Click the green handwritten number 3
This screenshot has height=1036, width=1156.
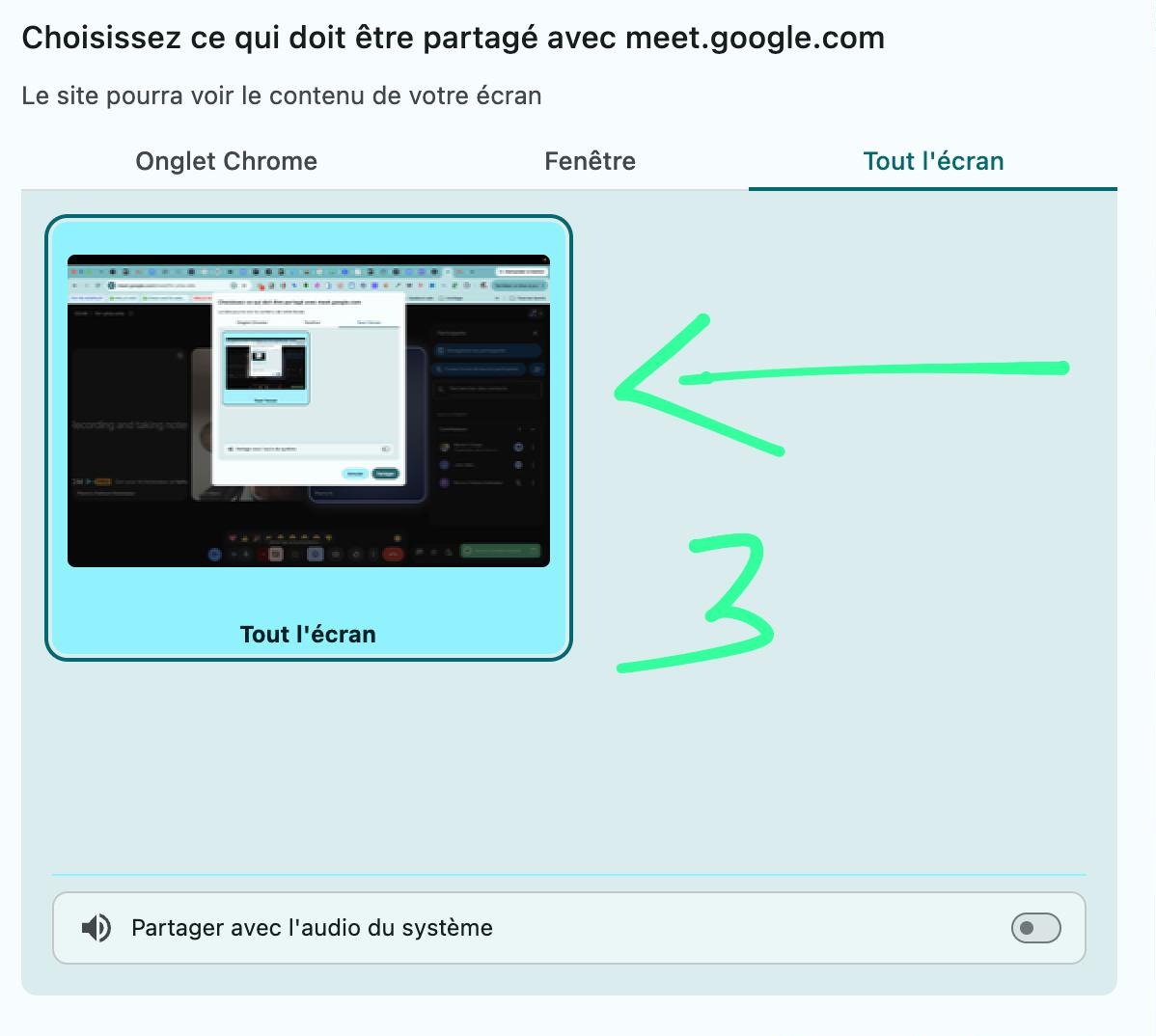pyautogui.click(x=695, y=603)
